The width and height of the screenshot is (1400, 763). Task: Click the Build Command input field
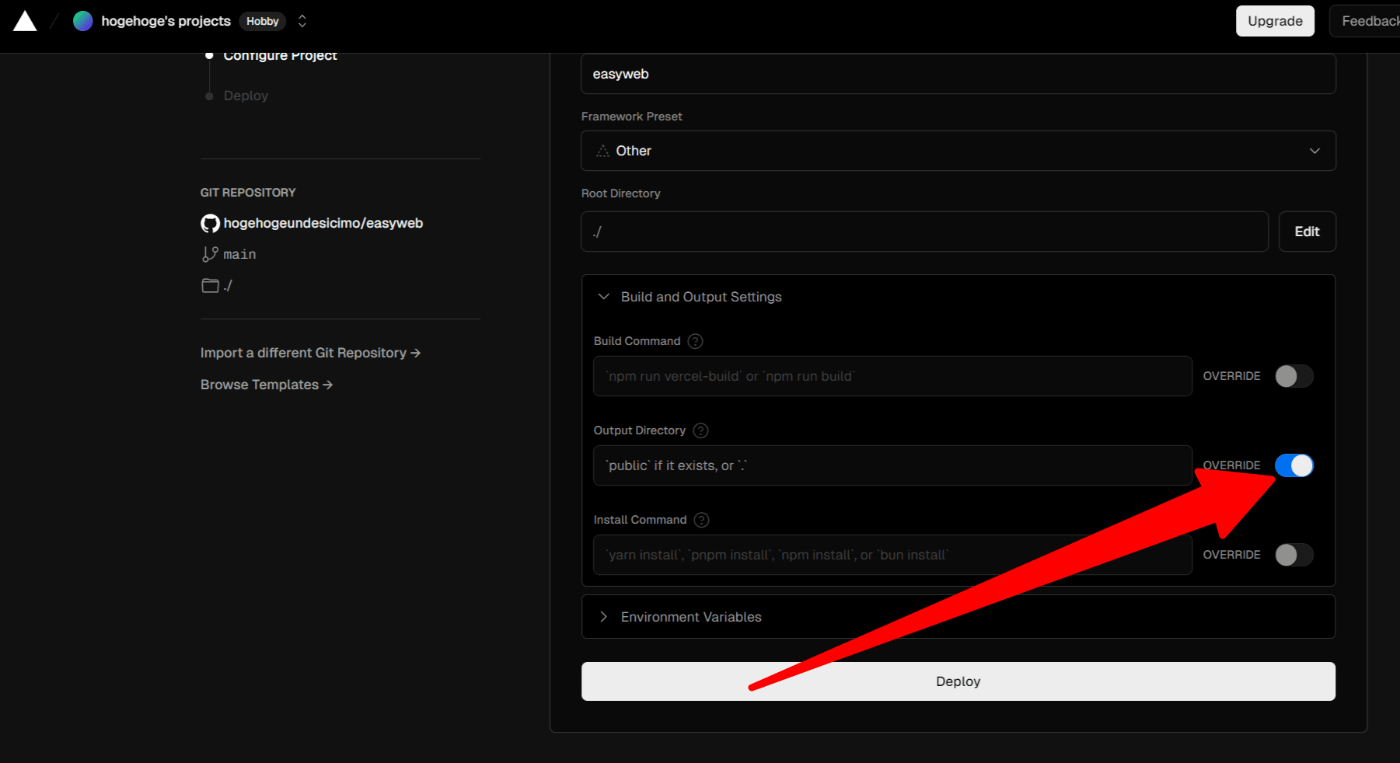click(x=892, y=376)
